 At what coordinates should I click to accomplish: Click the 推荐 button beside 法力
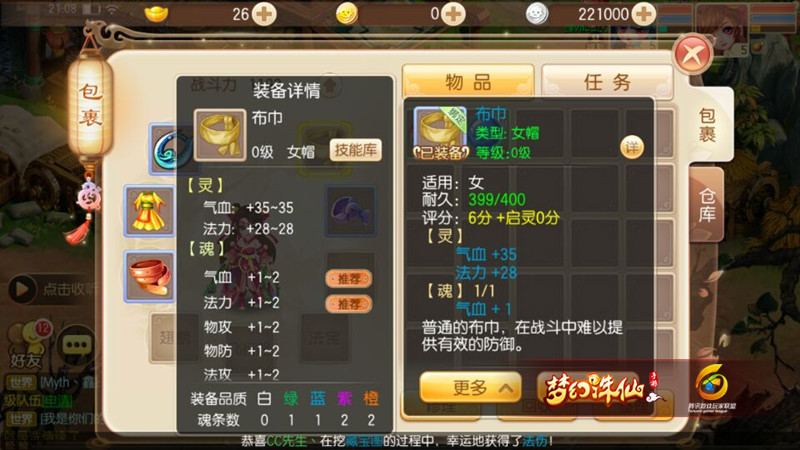(349, 304)
